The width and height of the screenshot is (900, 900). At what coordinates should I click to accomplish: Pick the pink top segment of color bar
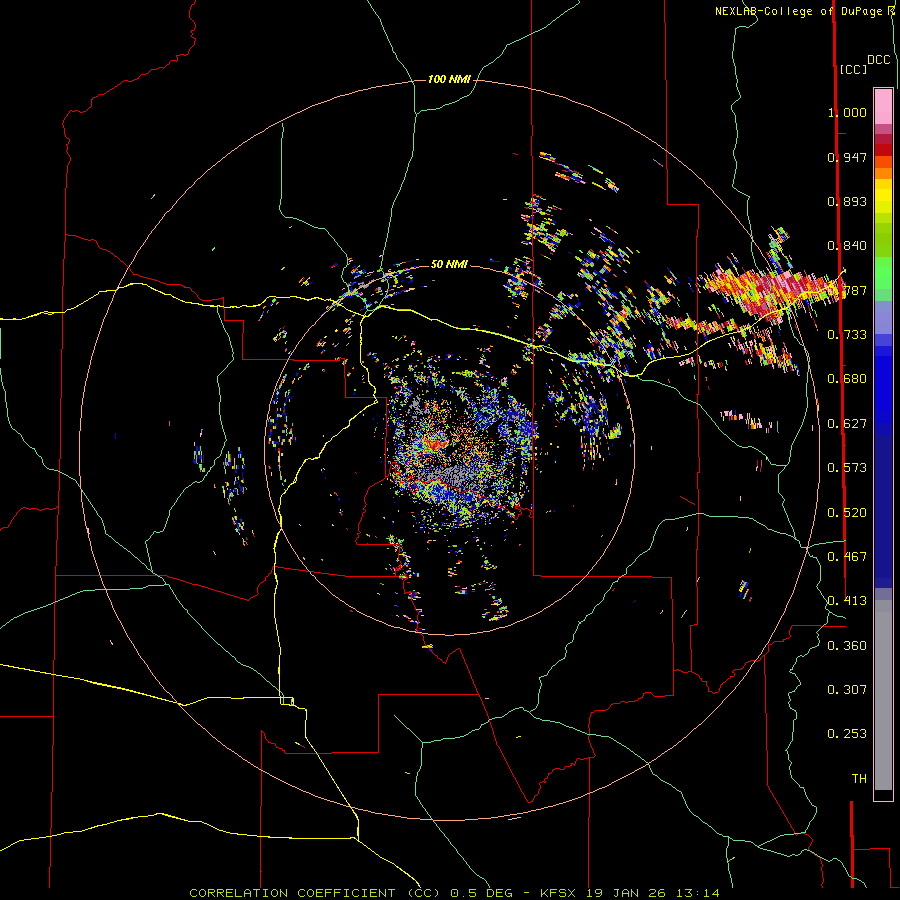[x=883, y=106]
